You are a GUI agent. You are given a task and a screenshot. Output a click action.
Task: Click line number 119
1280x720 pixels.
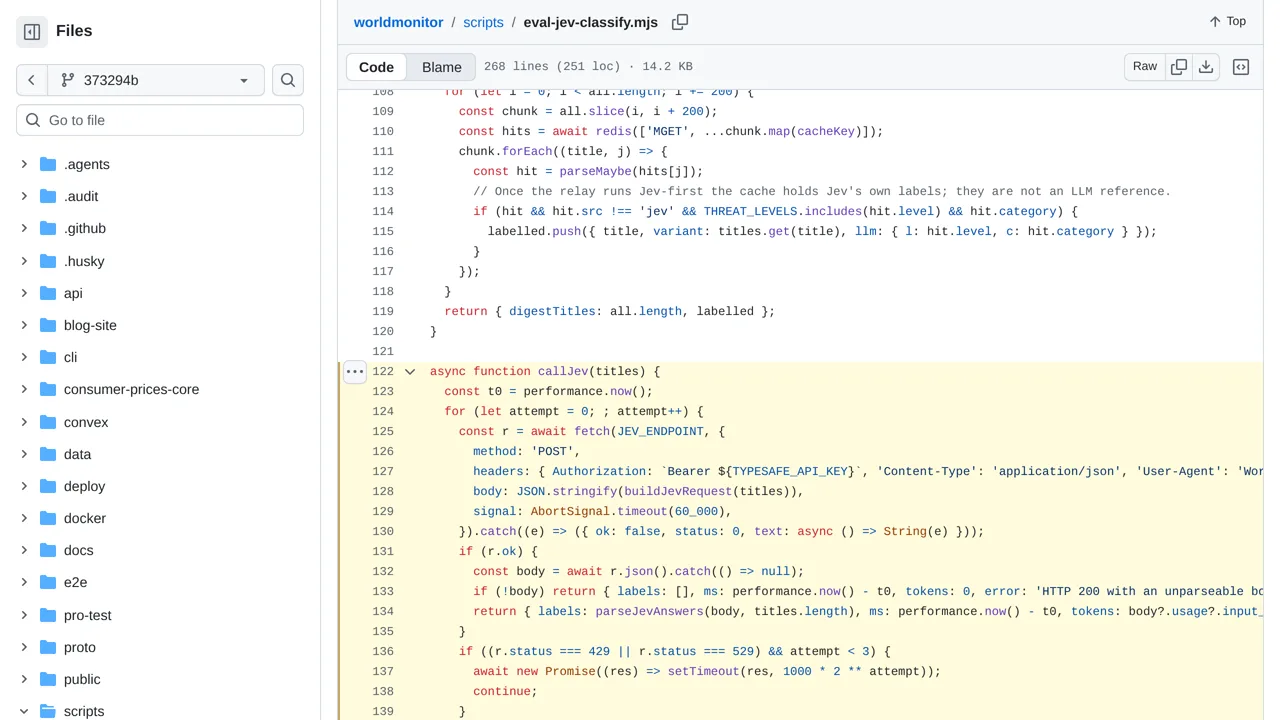[x=382, y=311]
